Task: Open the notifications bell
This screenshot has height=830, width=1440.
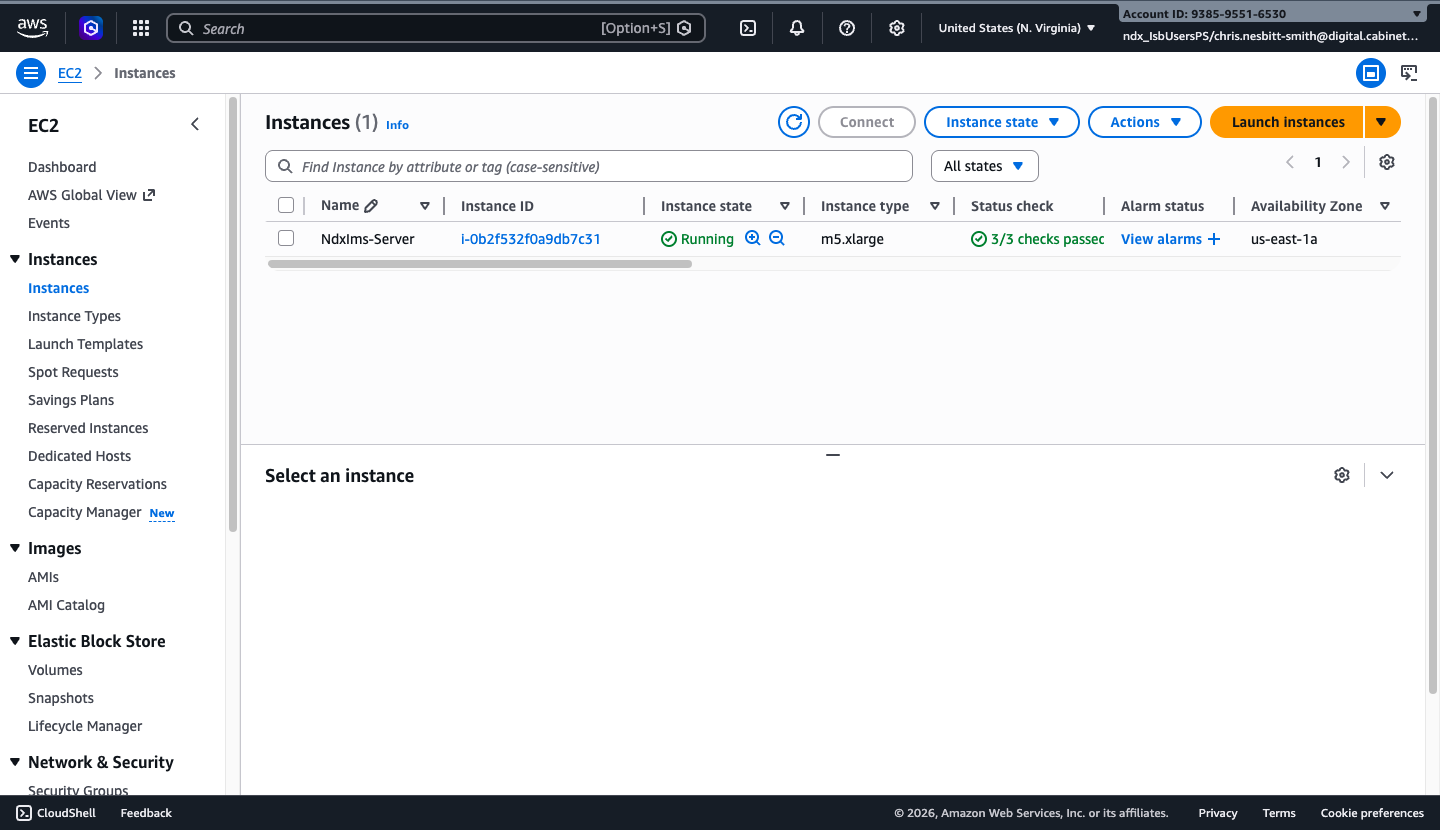Action: coord(796,27)
